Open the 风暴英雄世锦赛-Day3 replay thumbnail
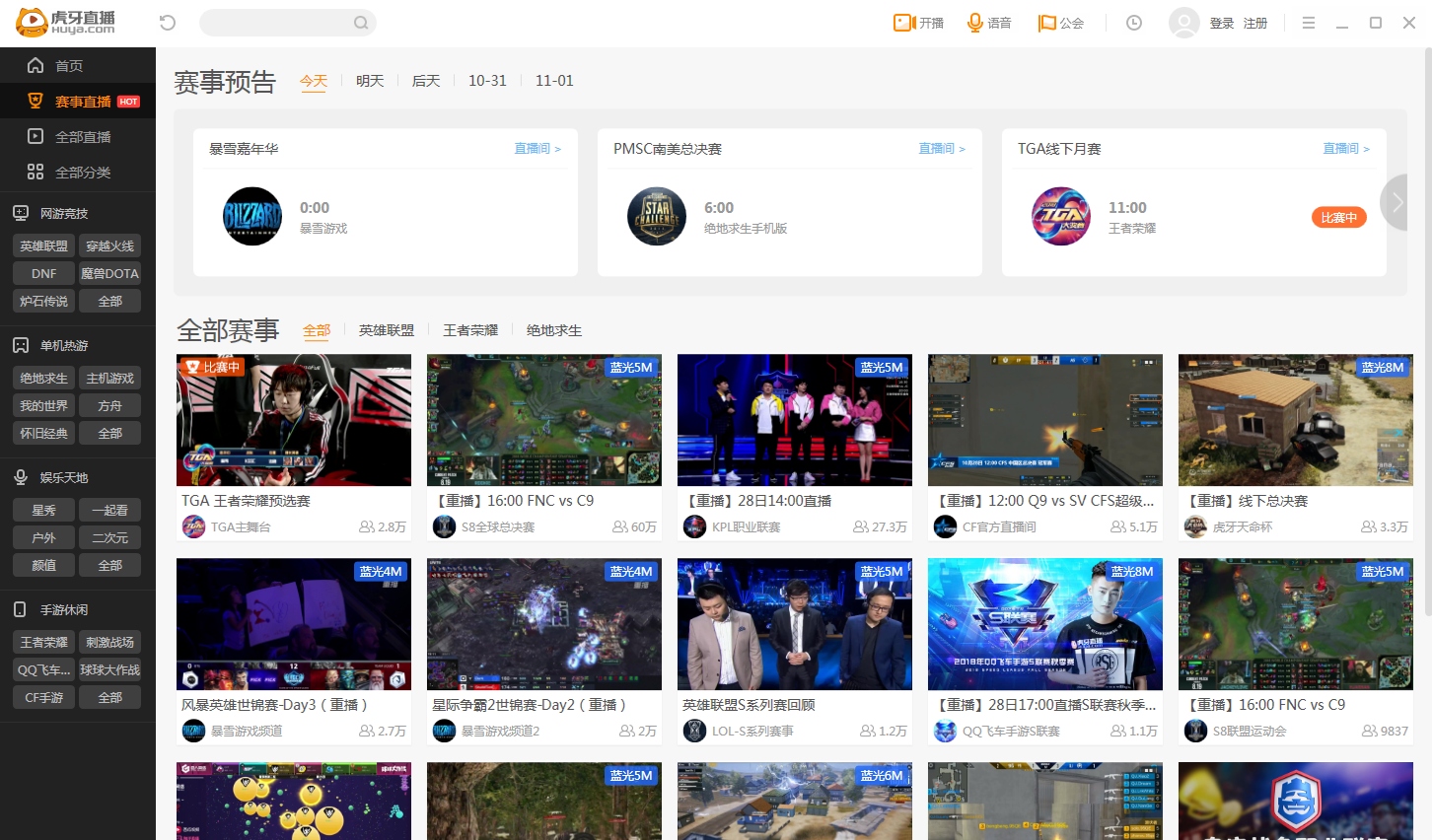This screenshot has width=1432, height=840. 294,624
